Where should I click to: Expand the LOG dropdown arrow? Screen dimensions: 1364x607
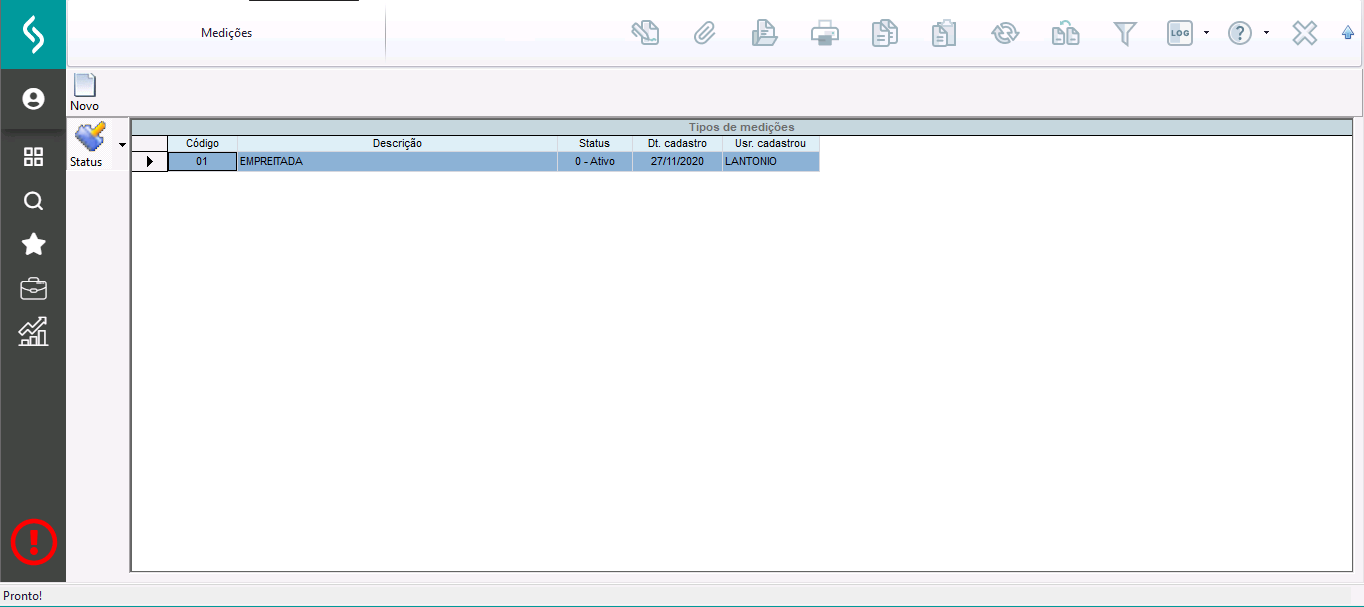[1206, 33]
